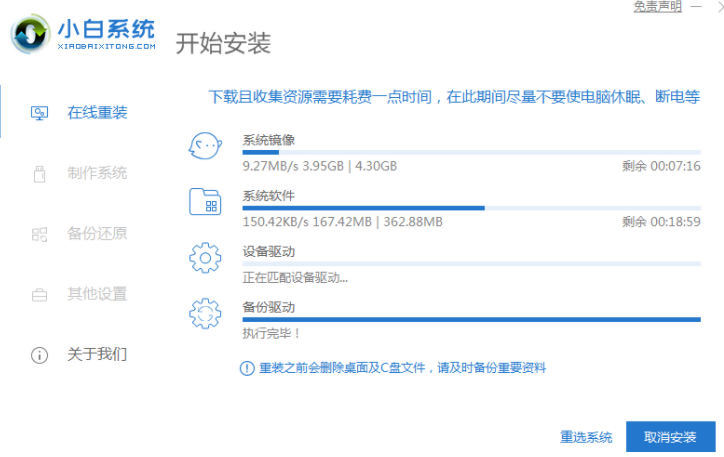The height and width of the screenshot is (457, 724).
Task: Click the 关于我们 info icon
Action: (39, 355)
